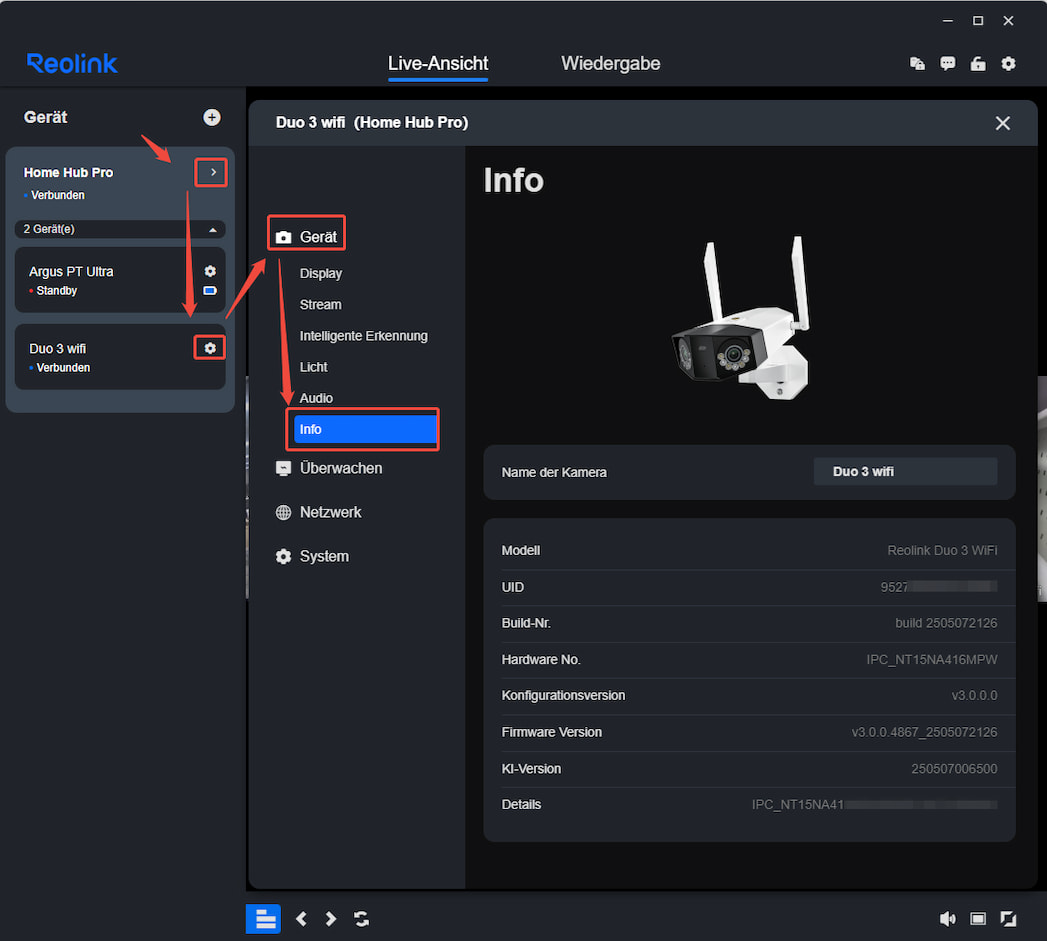Close the Duo 3 wifi settings panel

click(x=1002, y=123)
